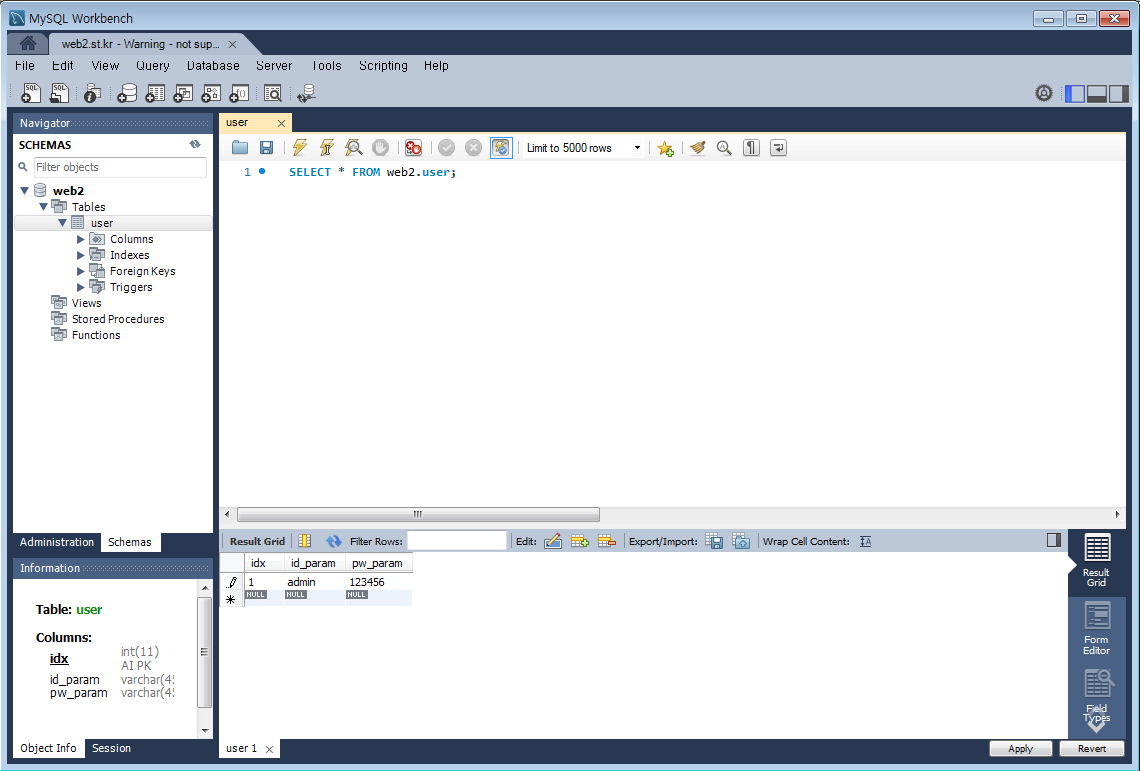Select the user 1 result tab
This screenshot has height=771, width=1140.
coord(241,748)
